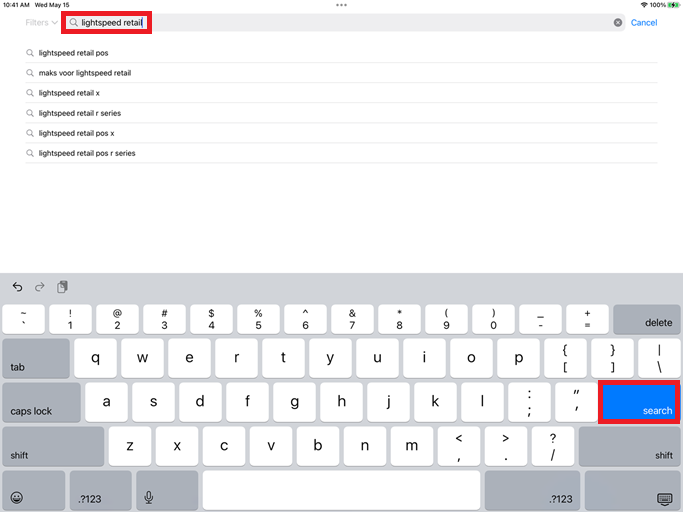Tap the d key
683x512 pixels.
[200, 402]
